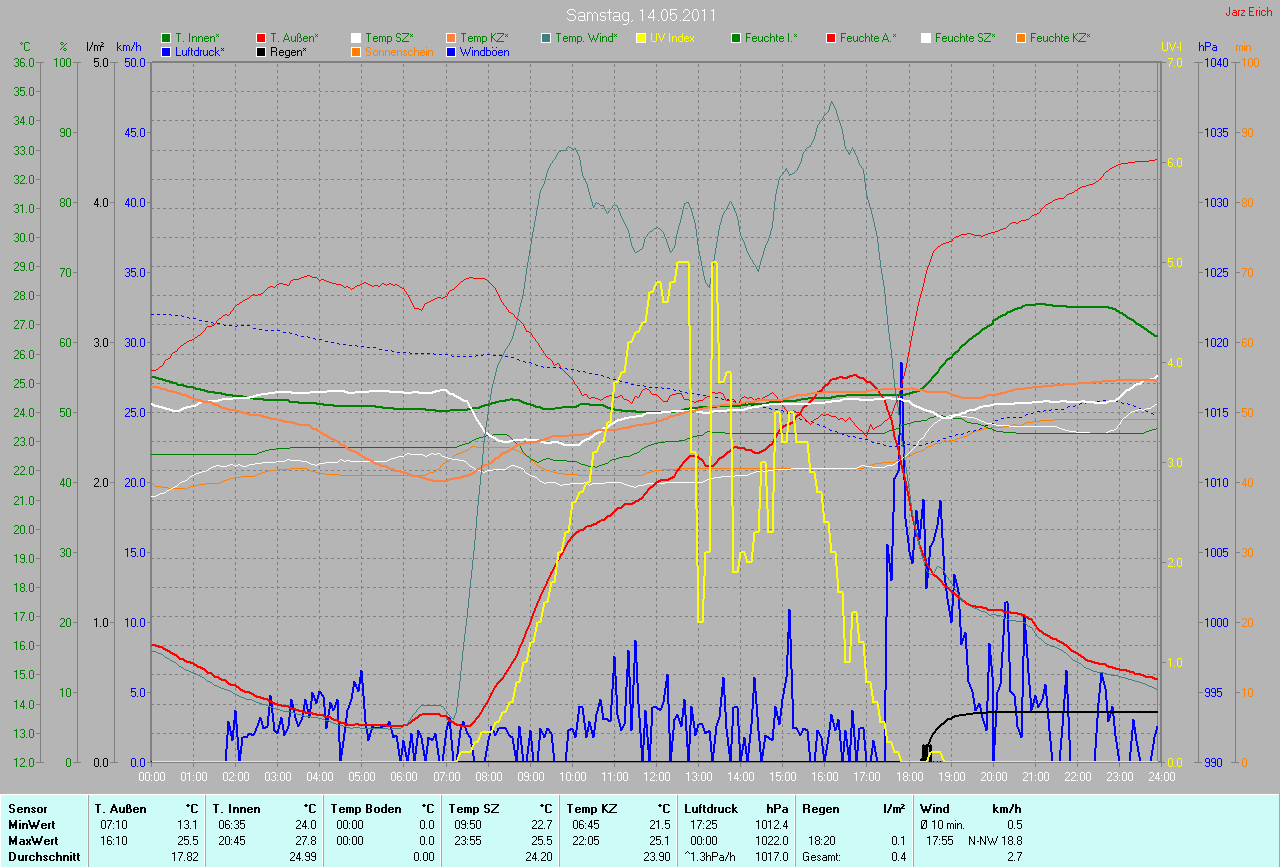The width and height of the screenshot is (1280, 867).
Task: Click the yellow swatch beside UV Index
Action: tap(641, 38)
